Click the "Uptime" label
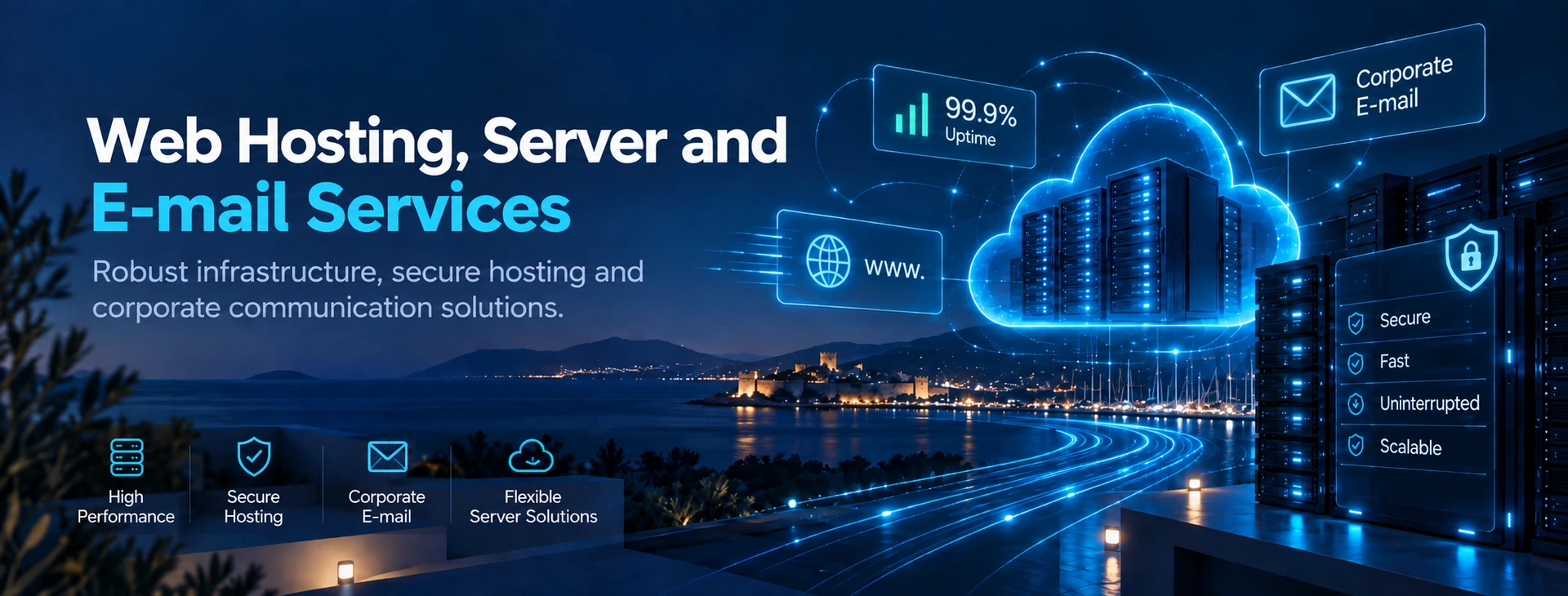 coord(970,136)
